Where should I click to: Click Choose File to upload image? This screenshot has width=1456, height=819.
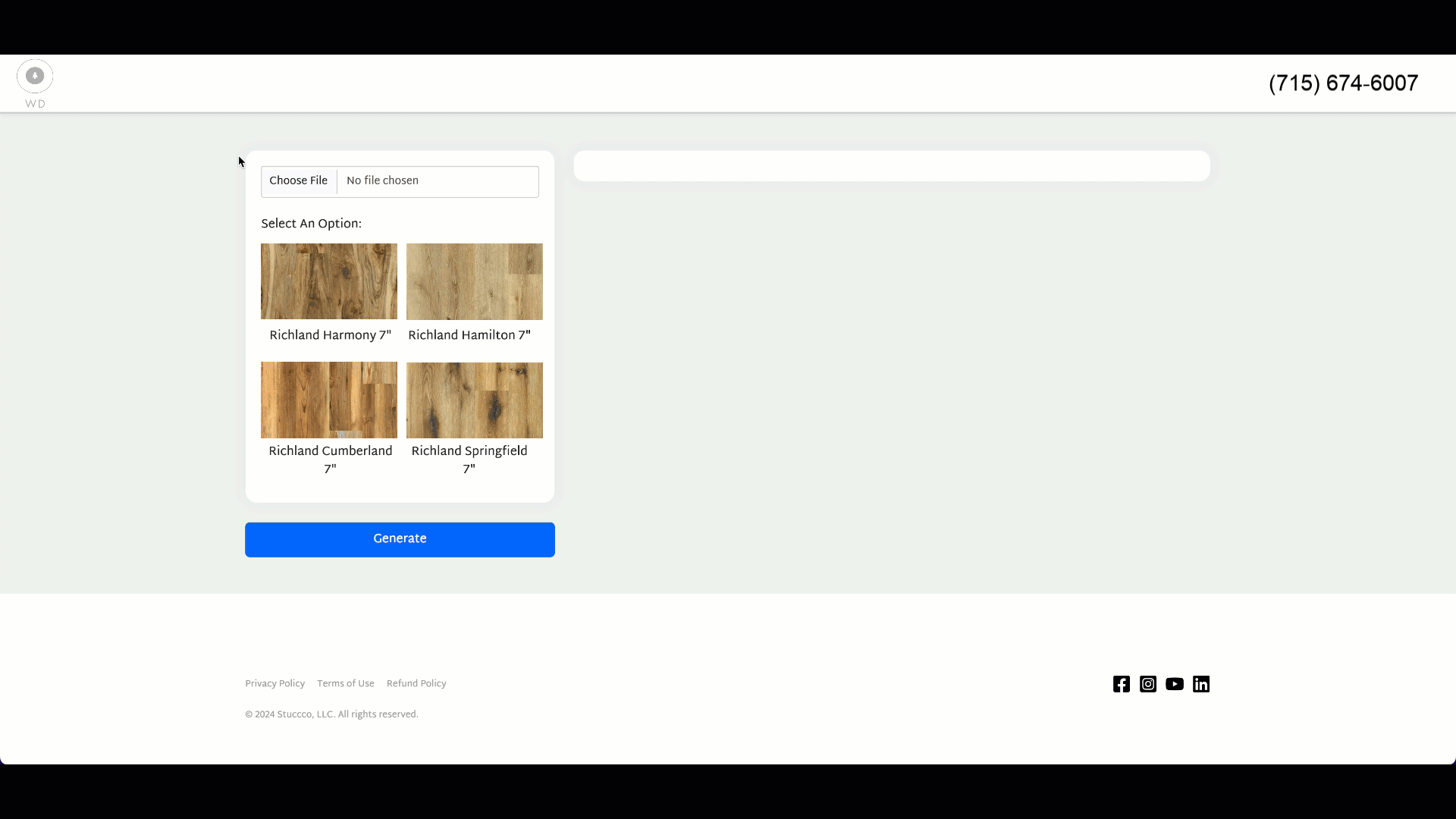[x=297, y=181]
